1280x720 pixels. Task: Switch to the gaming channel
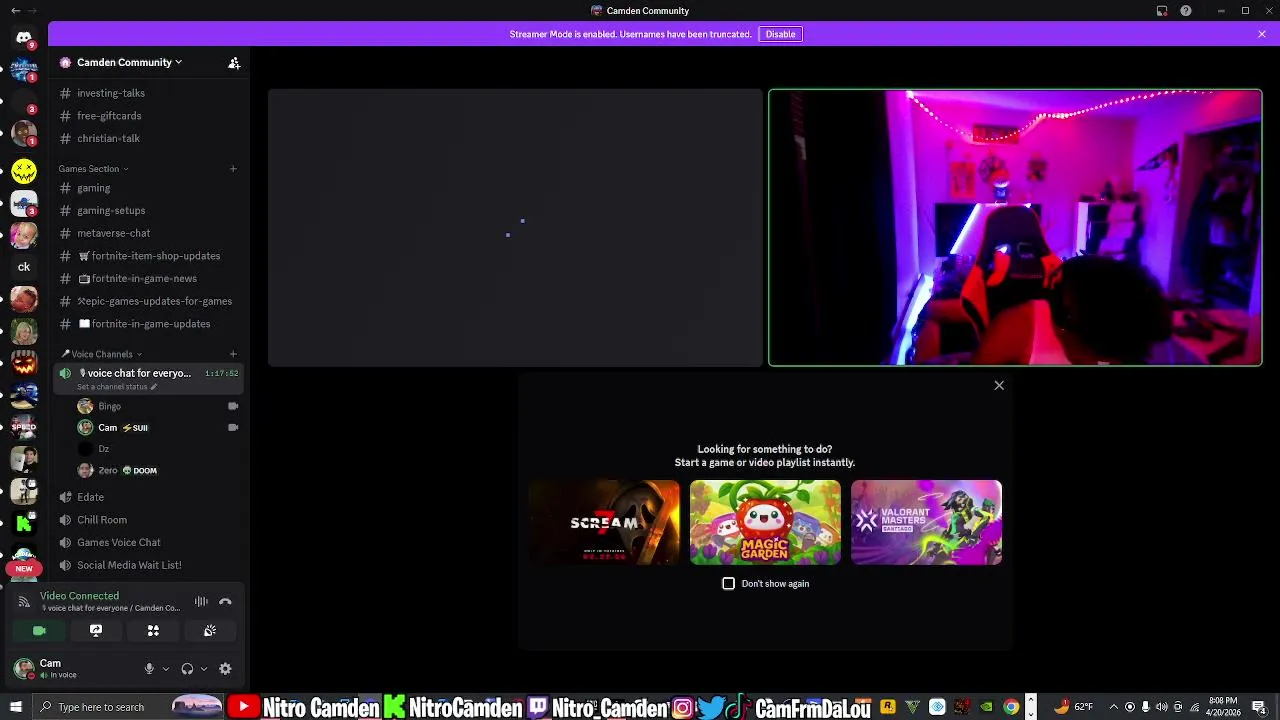150,188
